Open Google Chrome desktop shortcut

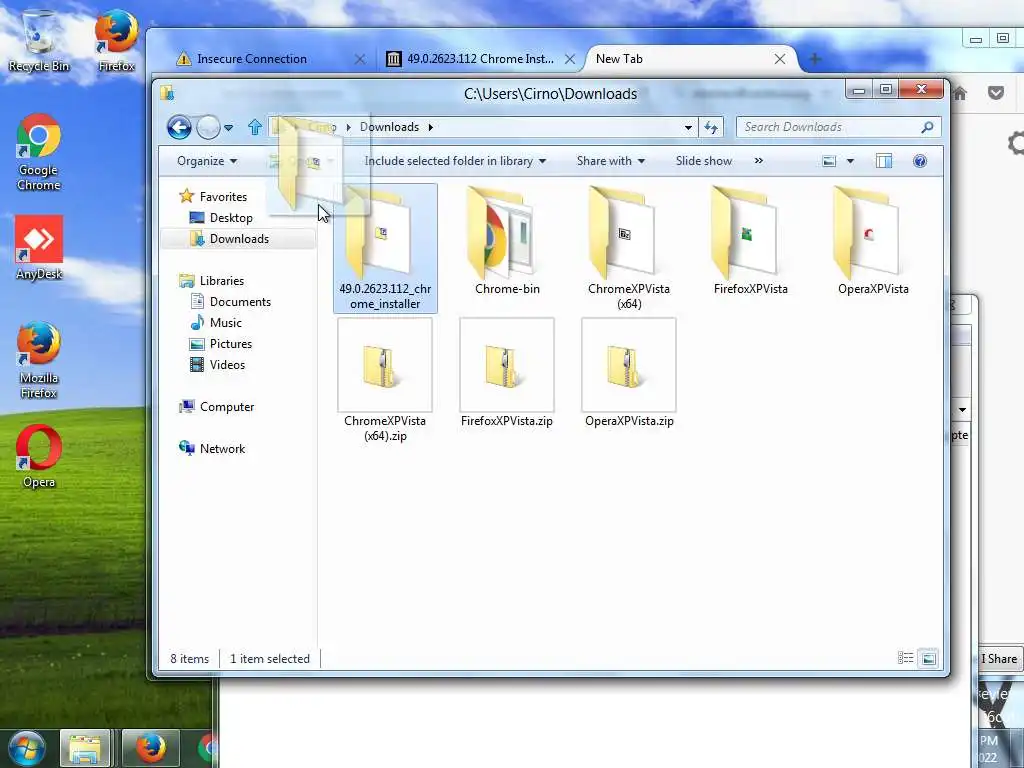[x=39, y=153]
